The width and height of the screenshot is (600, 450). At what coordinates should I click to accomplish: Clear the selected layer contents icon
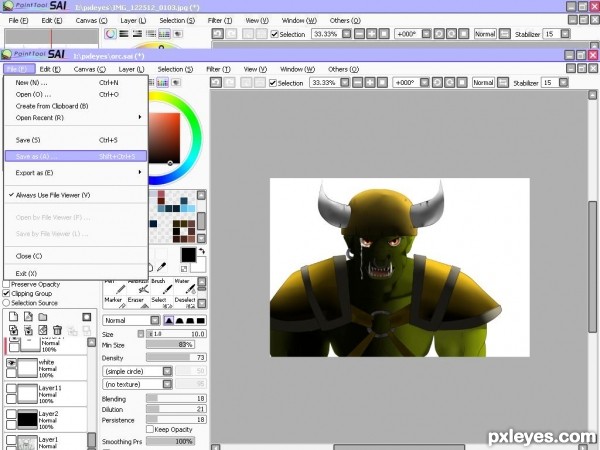(x=43, y=330)
